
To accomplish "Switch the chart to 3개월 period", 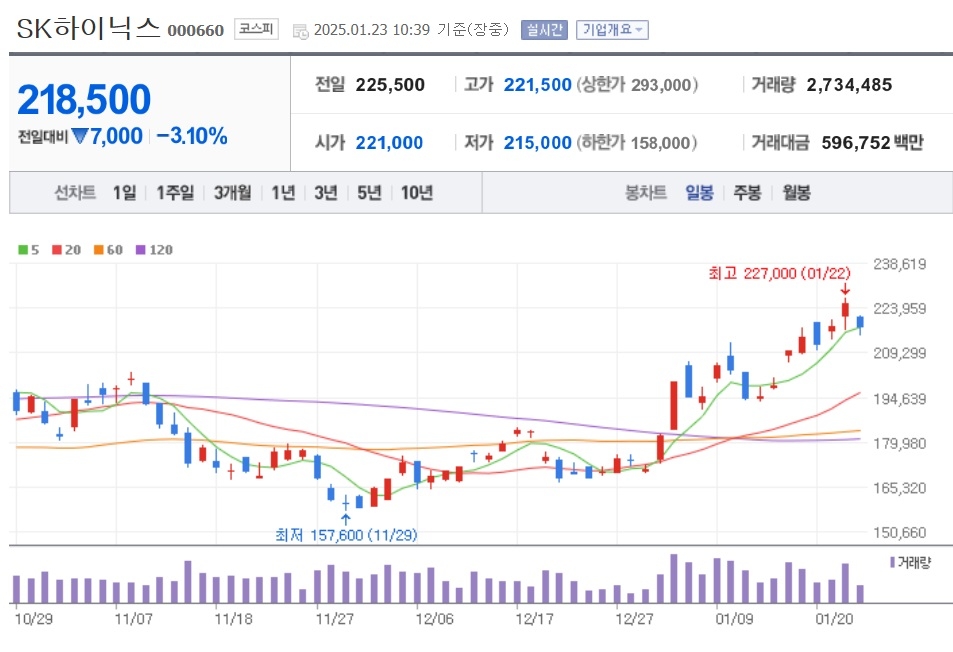I will [233, 193].
